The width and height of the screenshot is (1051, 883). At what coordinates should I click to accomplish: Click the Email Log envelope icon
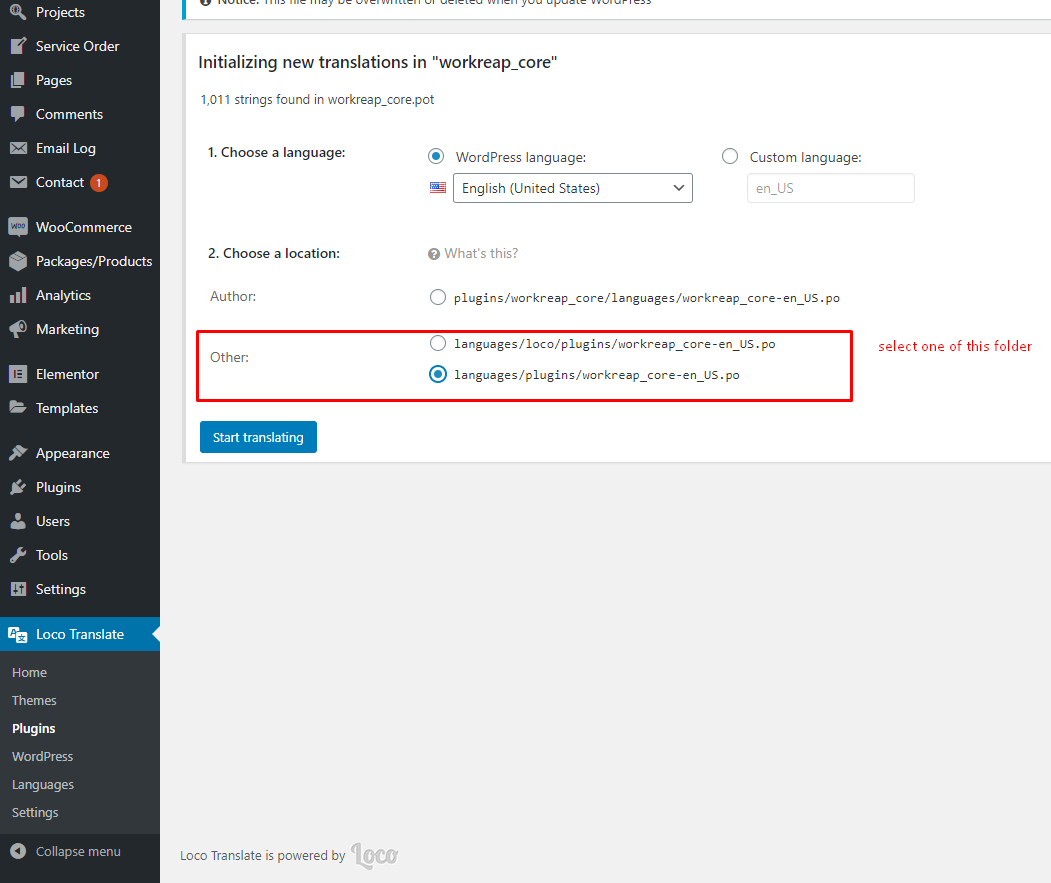[x=18, y=148]
